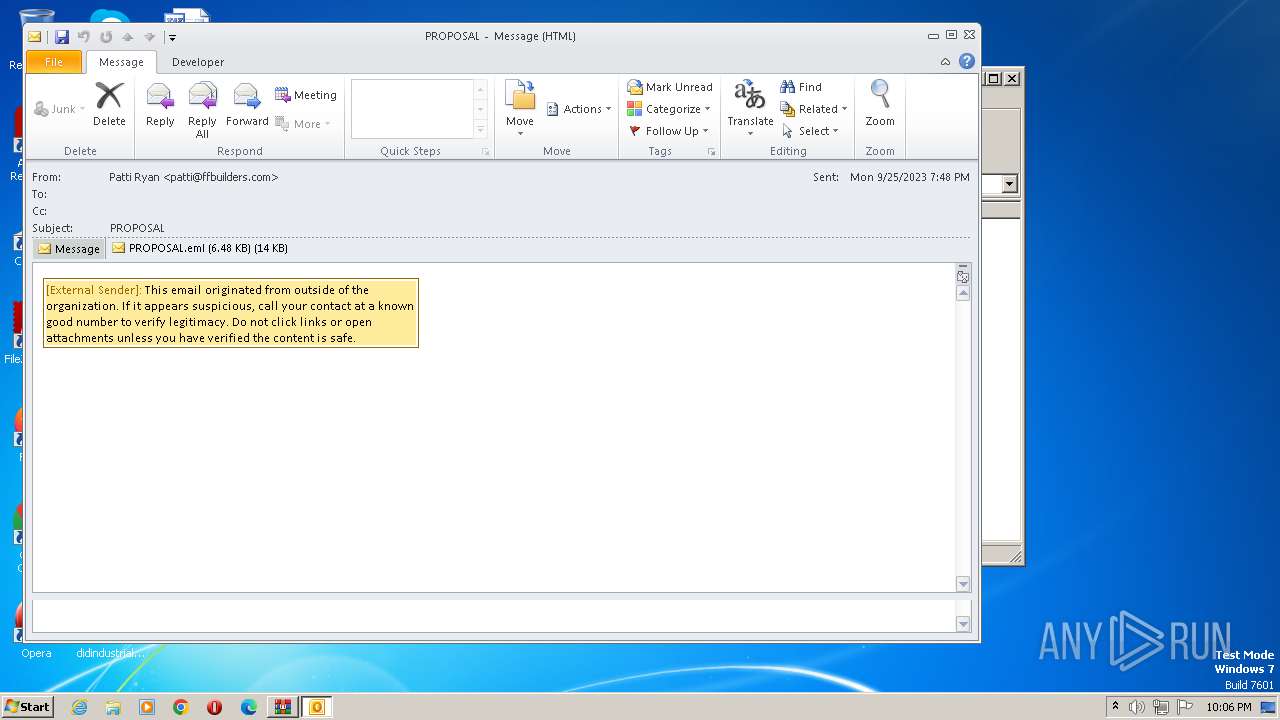Open the Action Center flag icon
Screen dimensions: 1280x720
pos(1185,707)
